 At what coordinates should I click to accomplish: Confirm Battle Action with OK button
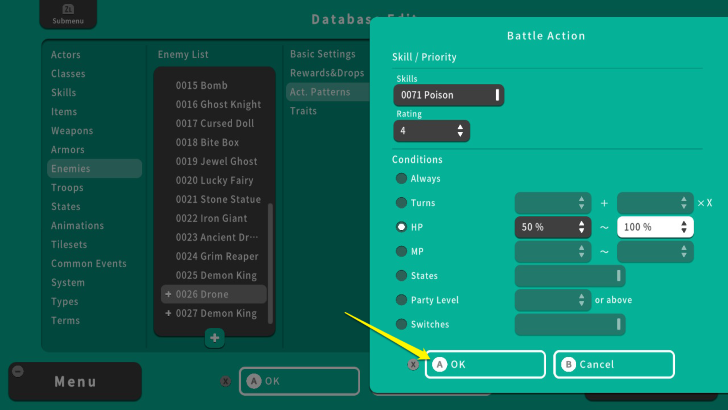tap(485, 364)
